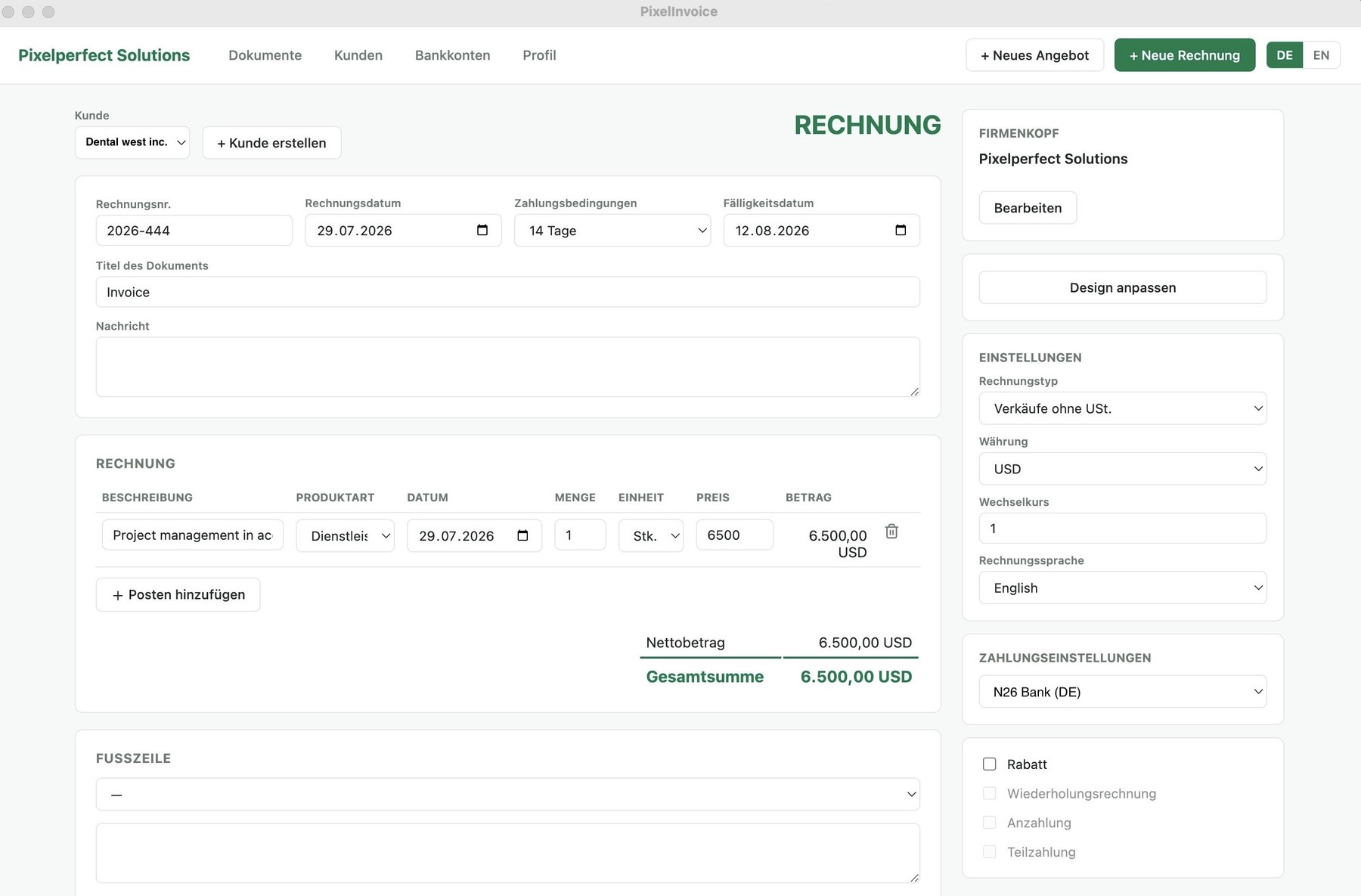The image size is (1361, 896).
Task: Click the Nachricht text area
Action: point(508,367)
